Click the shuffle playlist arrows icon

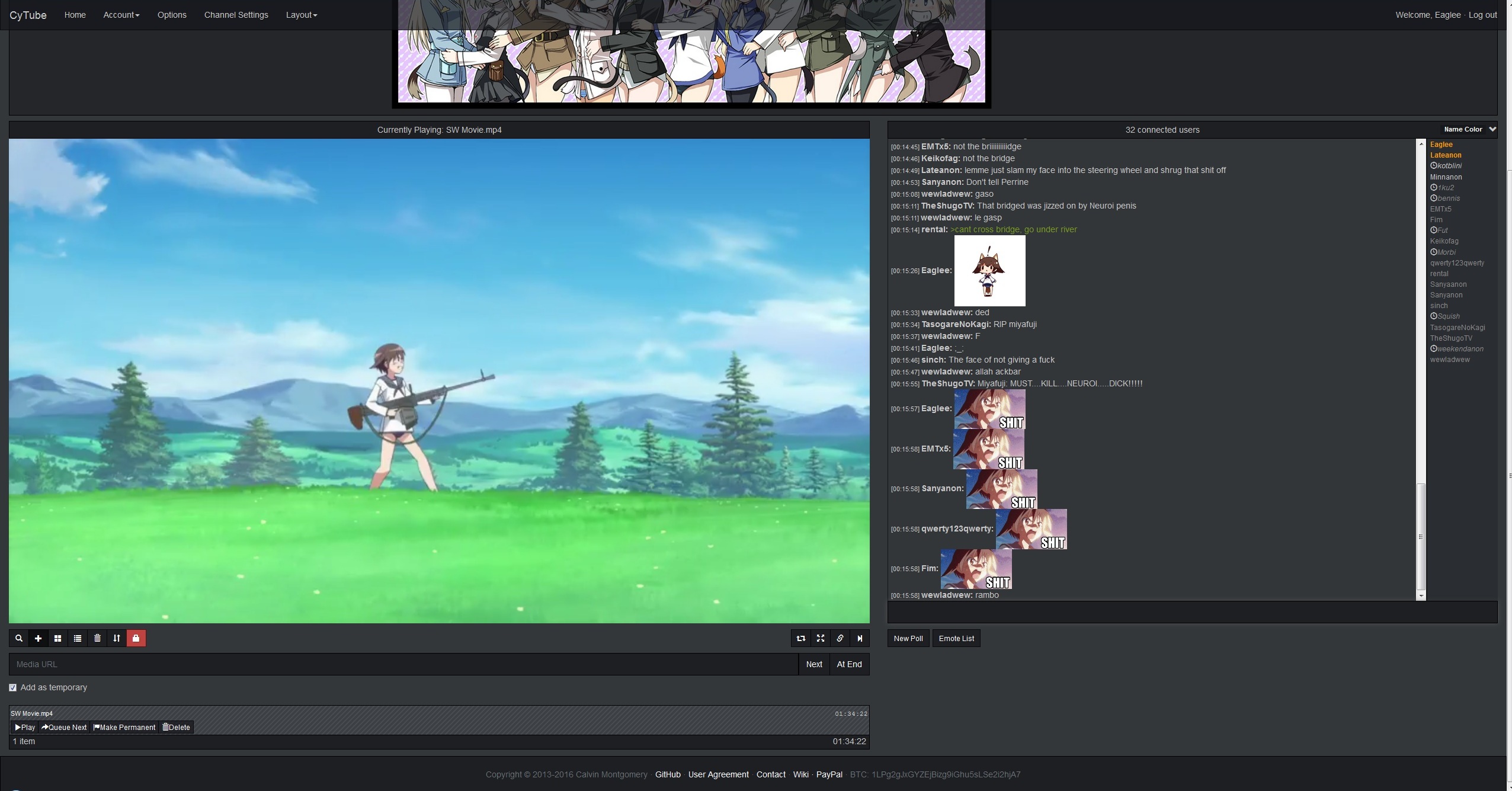117,638
